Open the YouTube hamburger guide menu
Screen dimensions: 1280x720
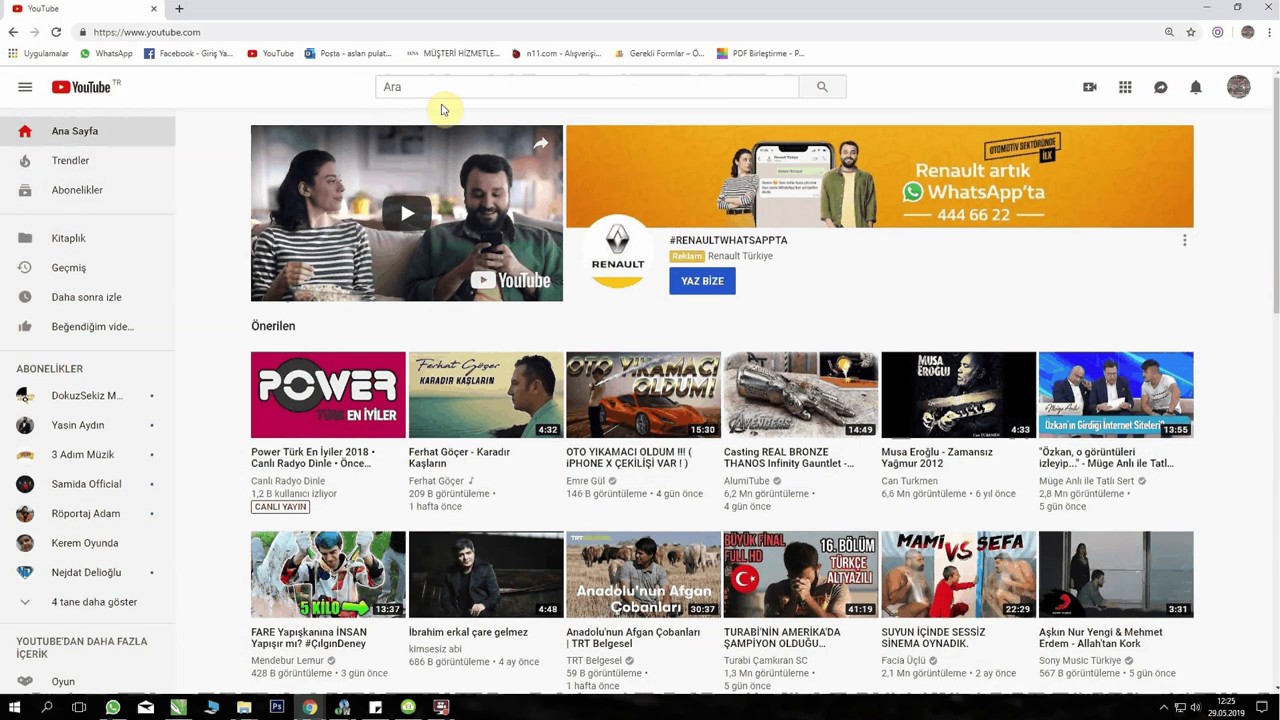pyautogui.click(x=25, y=87)
